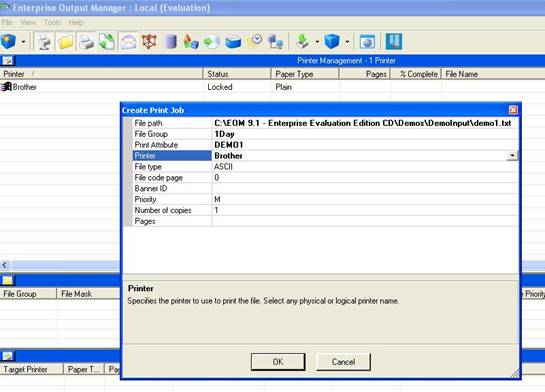Open dropdown arrow beside green download icon
Screen dimensions: 545x392
pyautogui.click(x=317, y=42)
